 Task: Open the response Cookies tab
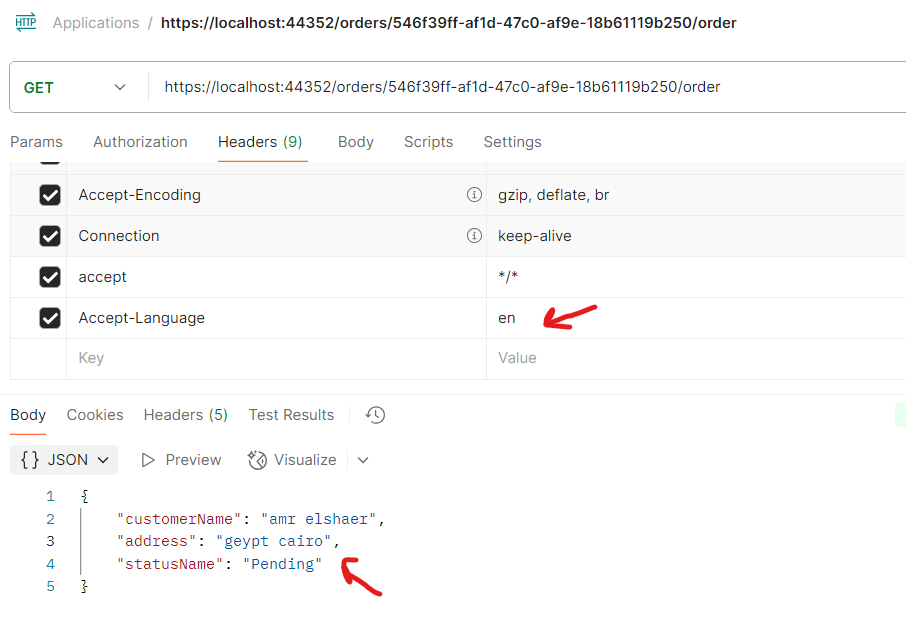[95, 415]
